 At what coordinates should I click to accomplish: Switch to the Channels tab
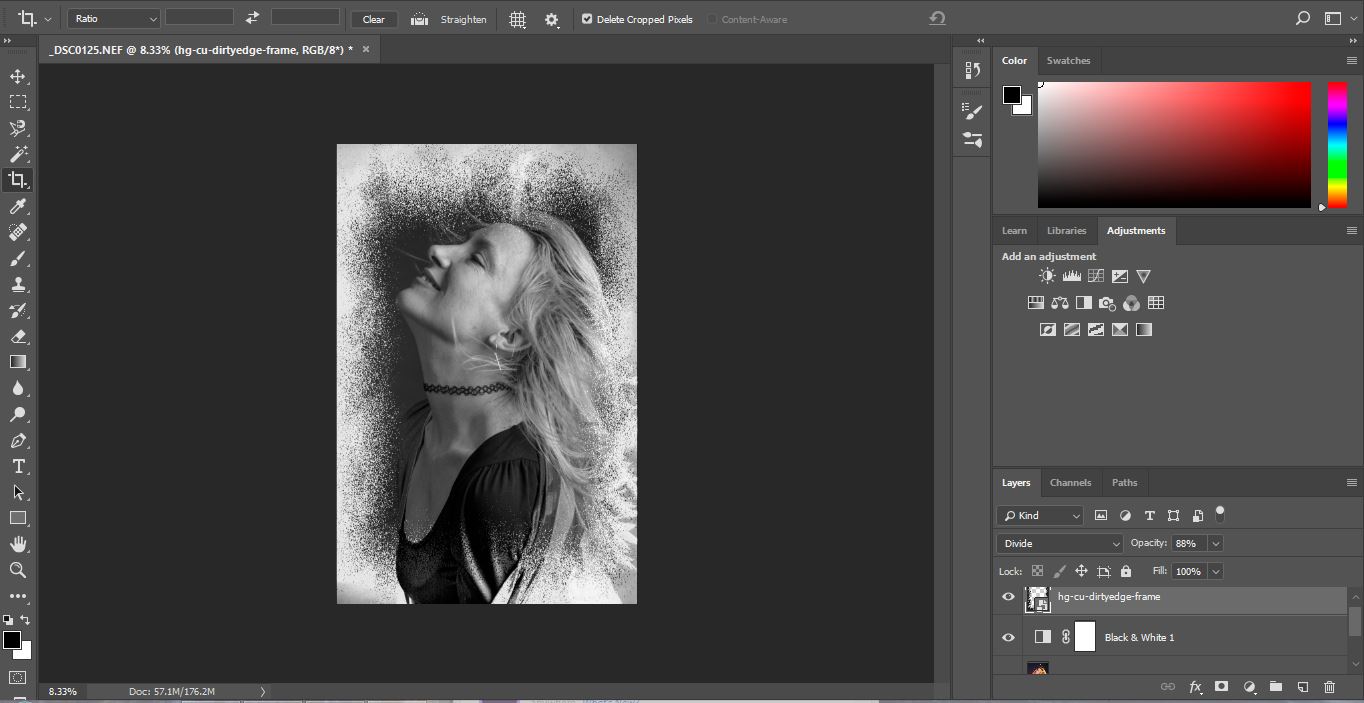pos(1070,482)
